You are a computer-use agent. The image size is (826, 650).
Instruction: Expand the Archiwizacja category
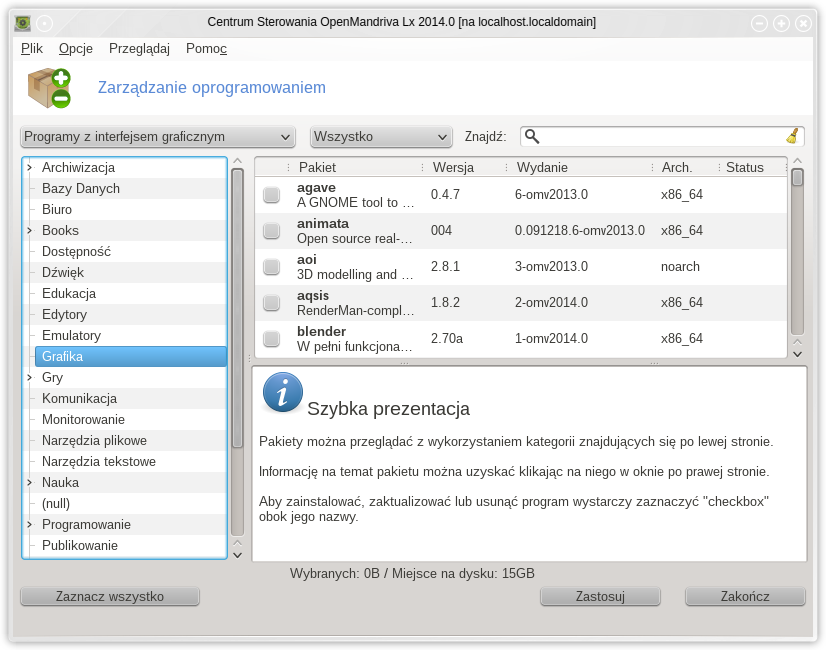30,168
